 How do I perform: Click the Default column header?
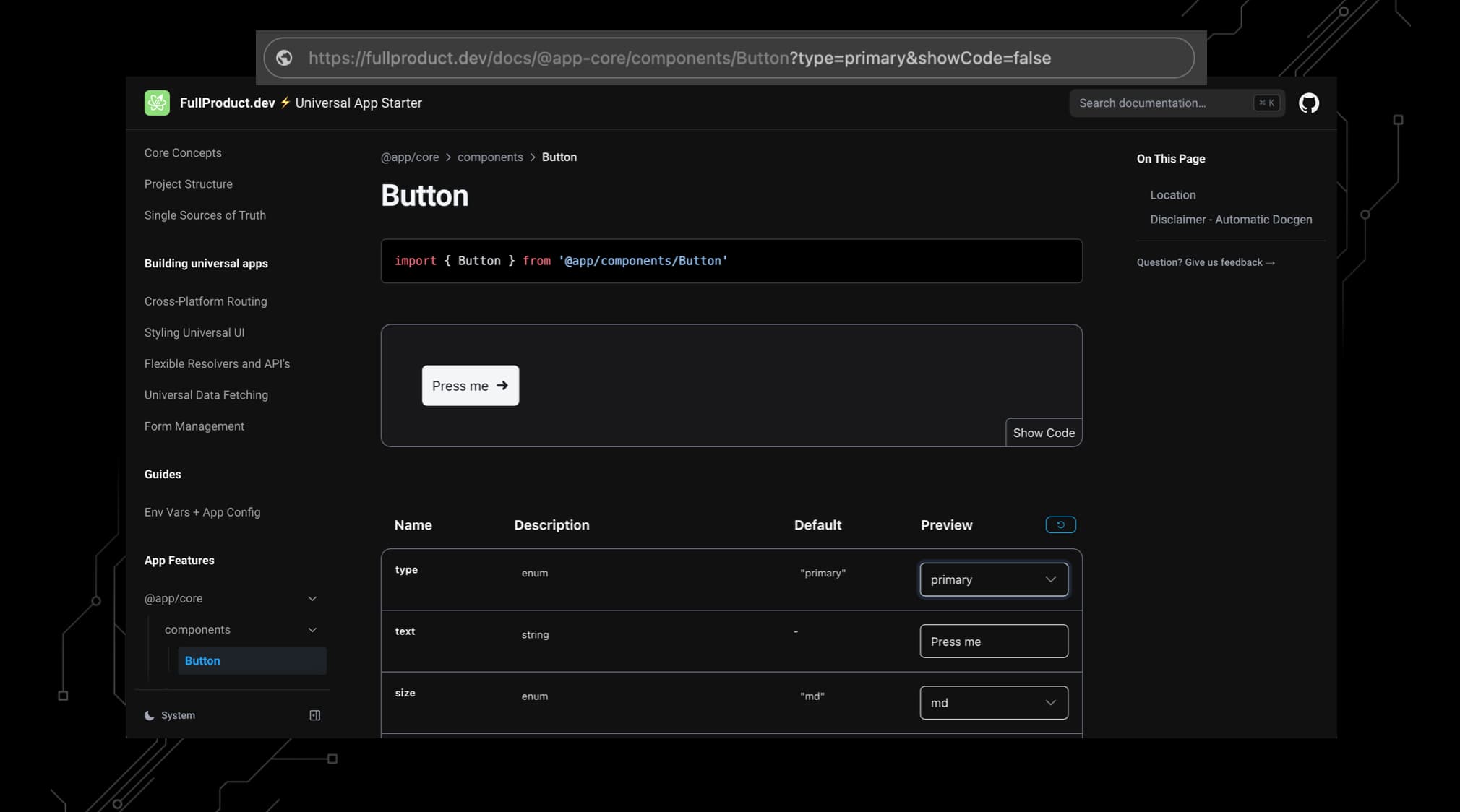tap(817, 525)
